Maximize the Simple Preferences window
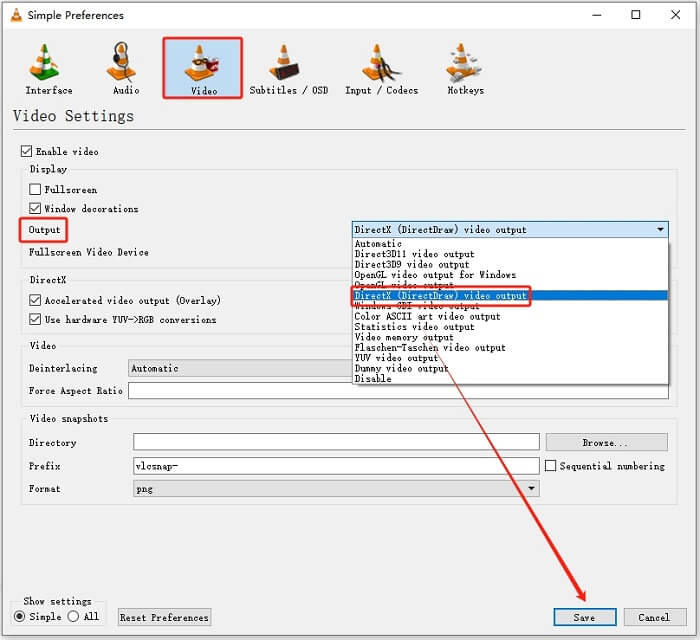This screenshot has height=640, width=700. 636,15
